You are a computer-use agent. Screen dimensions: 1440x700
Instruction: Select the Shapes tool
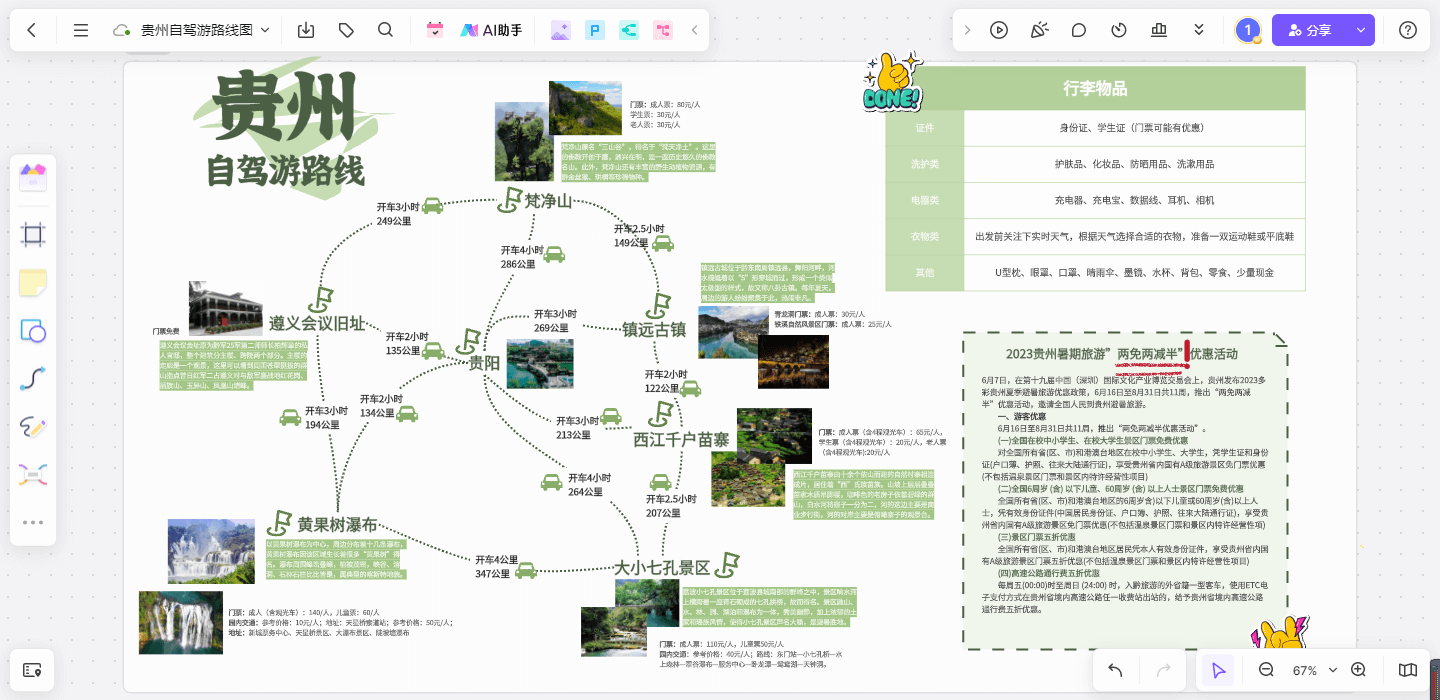tap(33, 331)
